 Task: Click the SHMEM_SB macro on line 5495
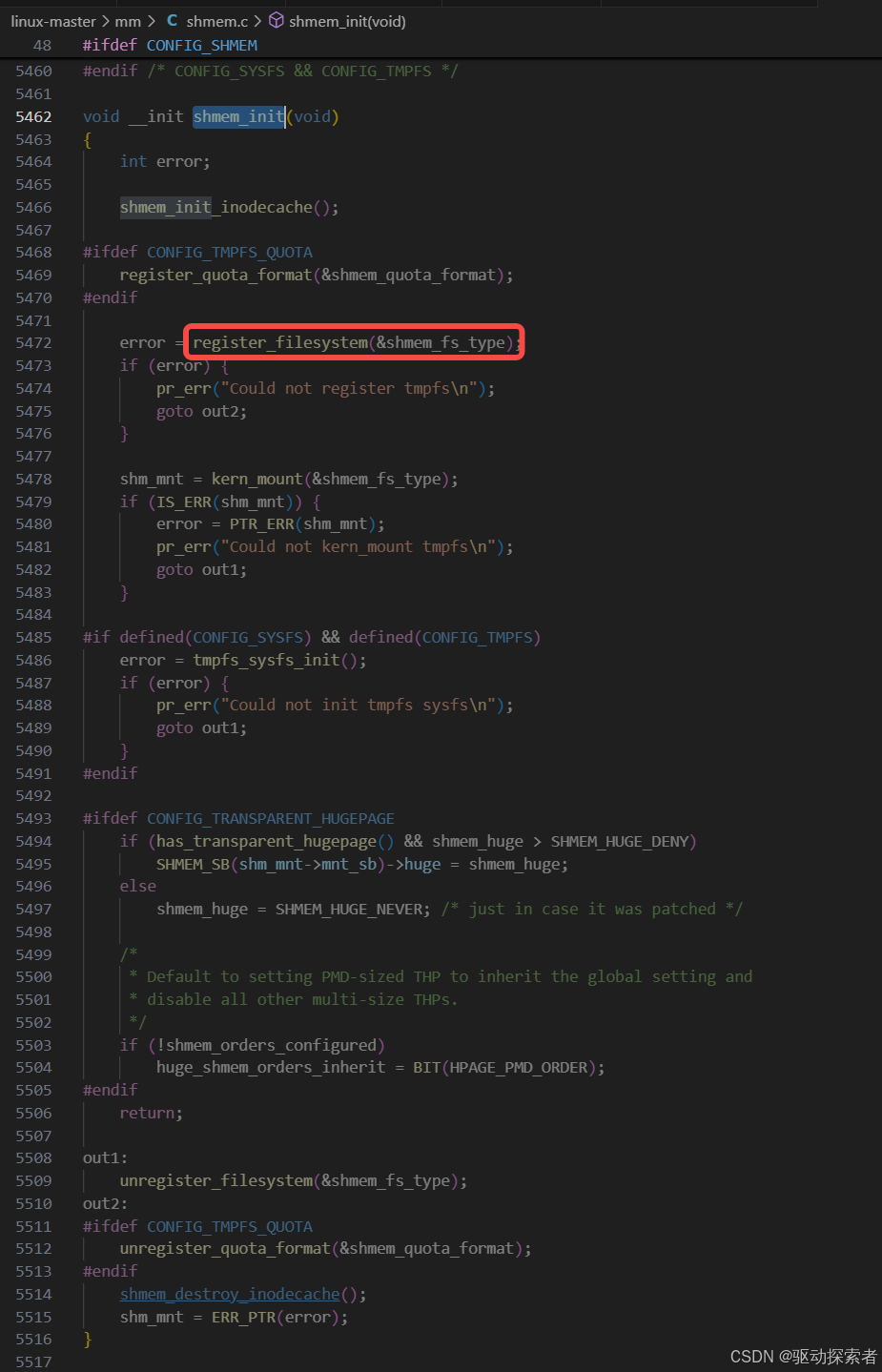193,864
